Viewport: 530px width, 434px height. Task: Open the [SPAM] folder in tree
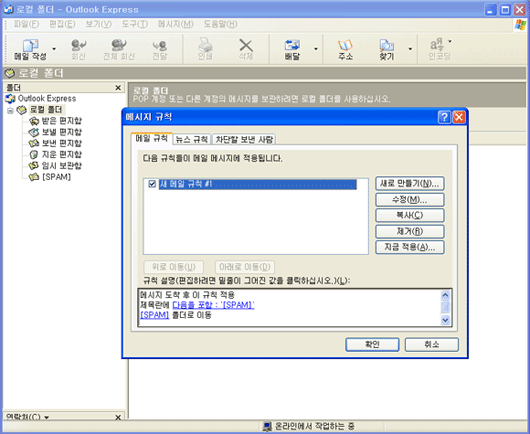[x=56, y=177]
